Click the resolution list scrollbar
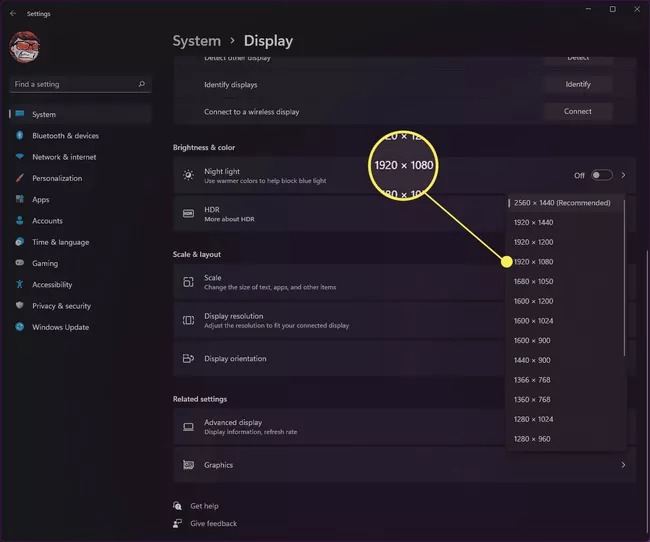The width and height of the screenshot is (650, 542). [x=624, y=278]
